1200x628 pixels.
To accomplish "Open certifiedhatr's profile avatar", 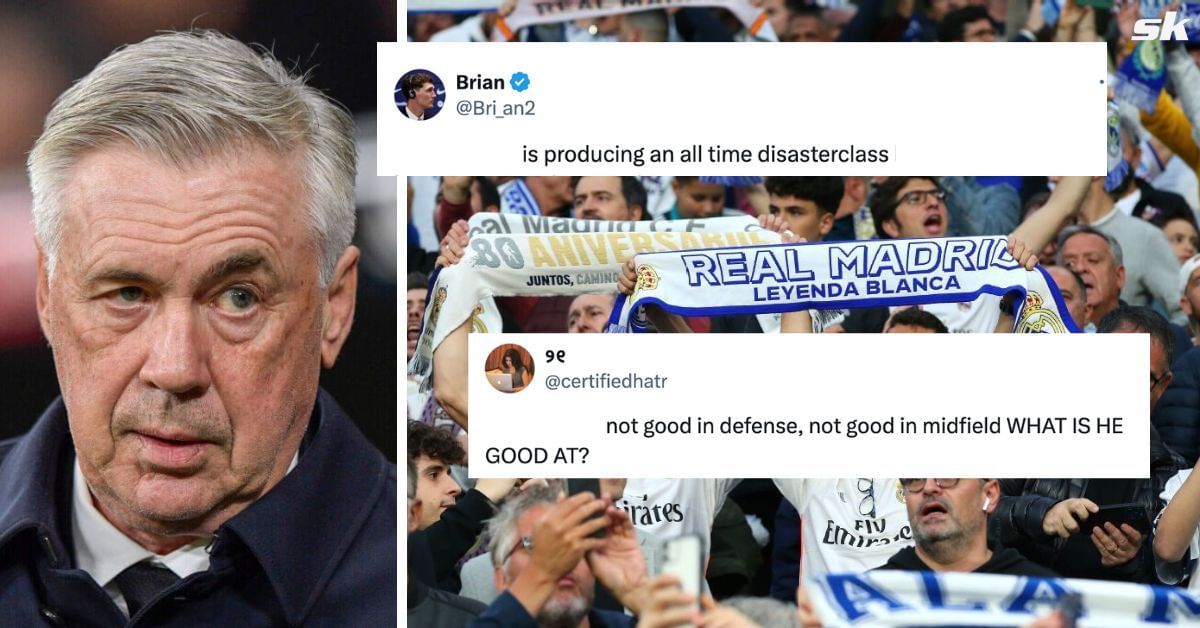I will pos(510,368).
